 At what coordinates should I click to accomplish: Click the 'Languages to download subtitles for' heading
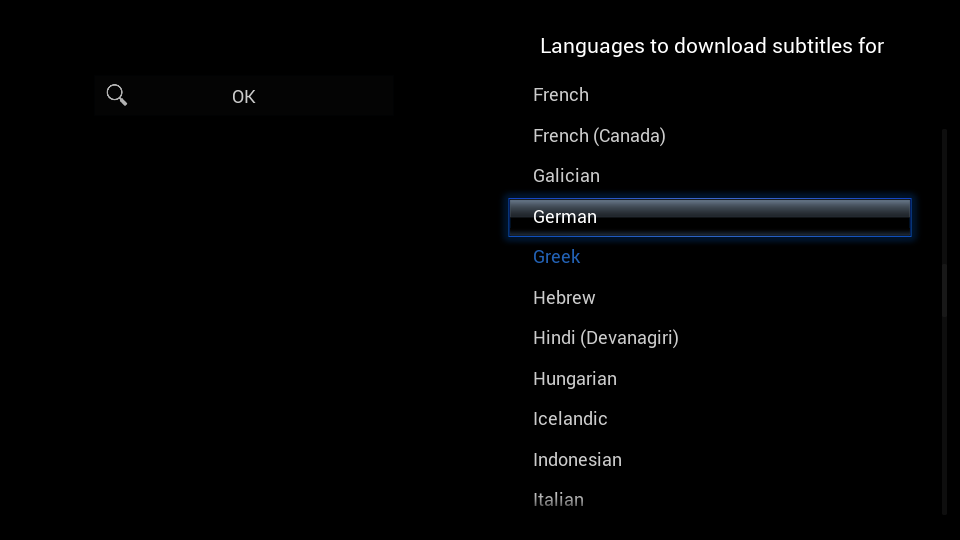tap(712, 46)
